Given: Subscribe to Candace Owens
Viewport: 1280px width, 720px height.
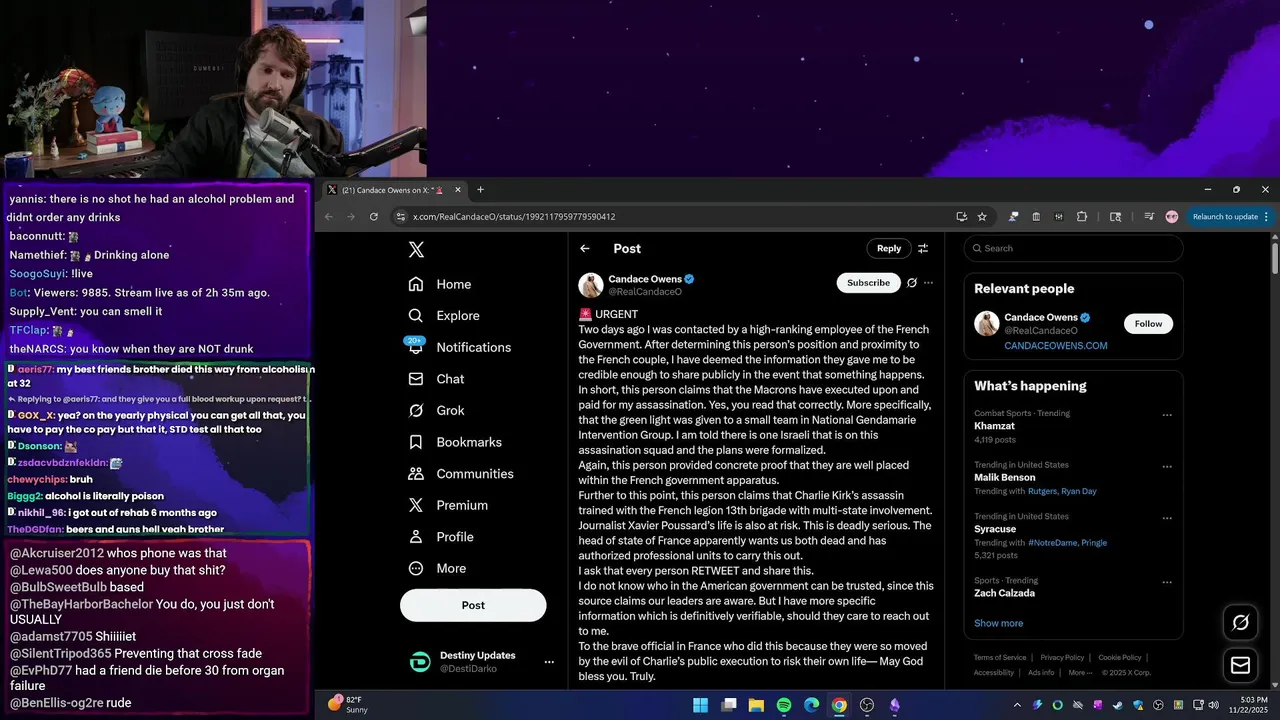Looking at the screenshot, I should tap(868, 283).
